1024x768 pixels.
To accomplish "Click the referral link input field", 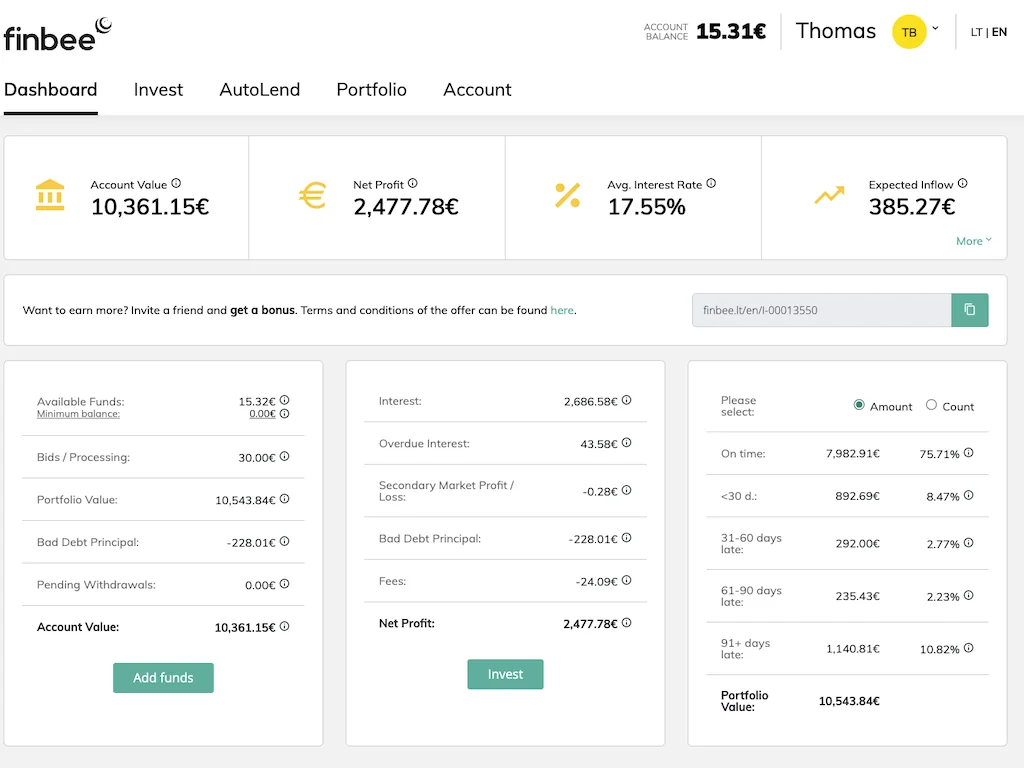I will click(822, 310).
